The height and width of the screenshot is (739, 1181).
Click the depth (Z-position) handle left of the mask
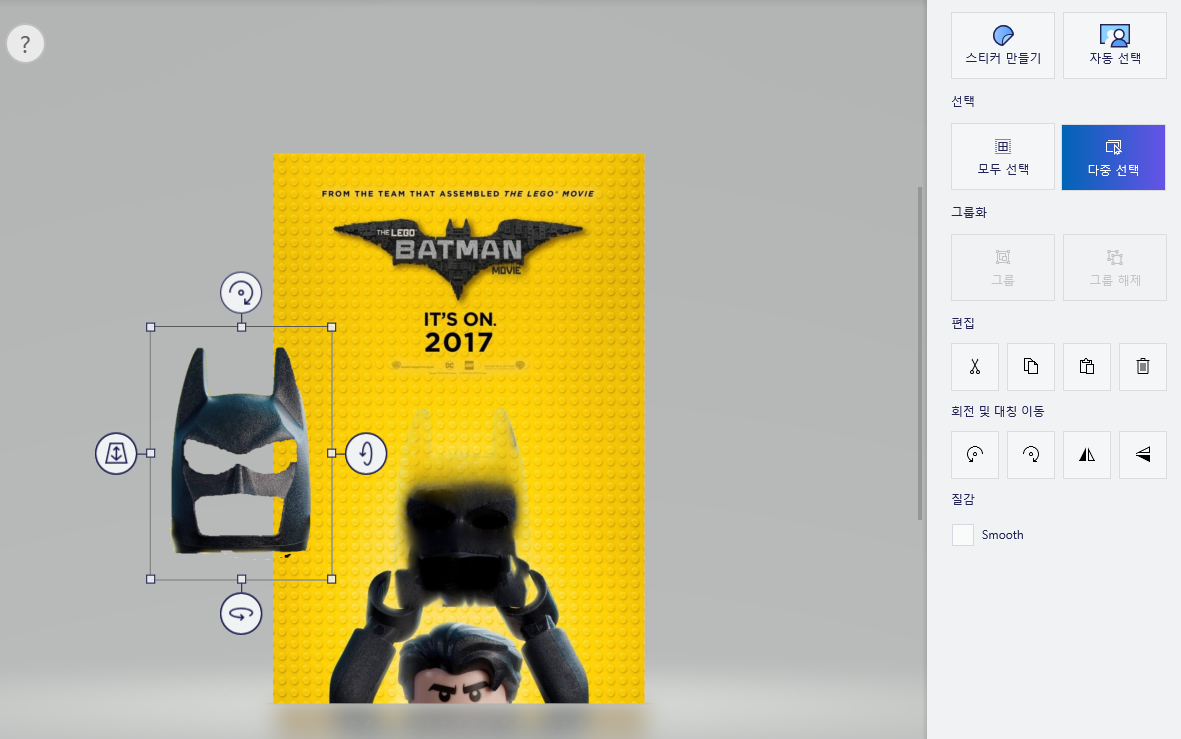(x=116, y=453)
